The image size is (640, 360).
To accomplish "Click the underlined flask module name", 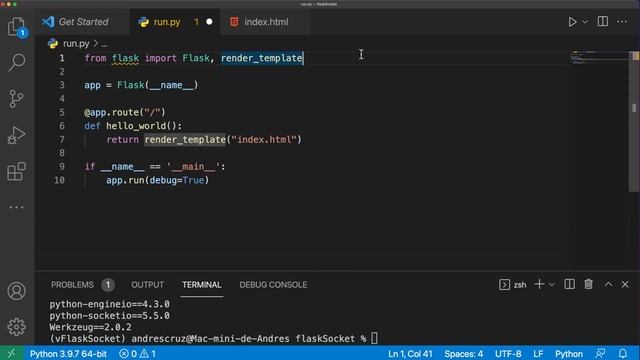I will 125,58.
